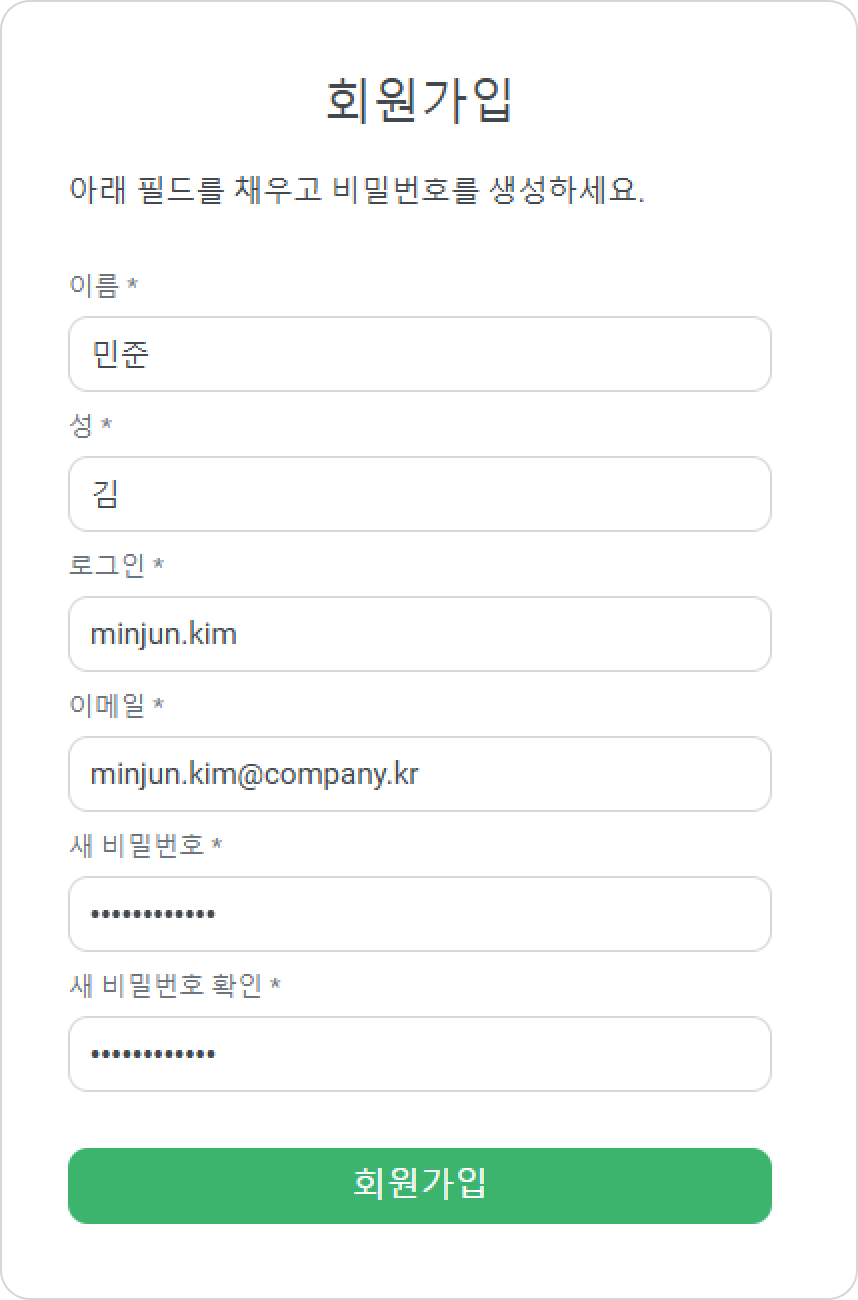Click into the 새 비밀번호 password field
Screen dimensions: 858x1300
[420, 914]
